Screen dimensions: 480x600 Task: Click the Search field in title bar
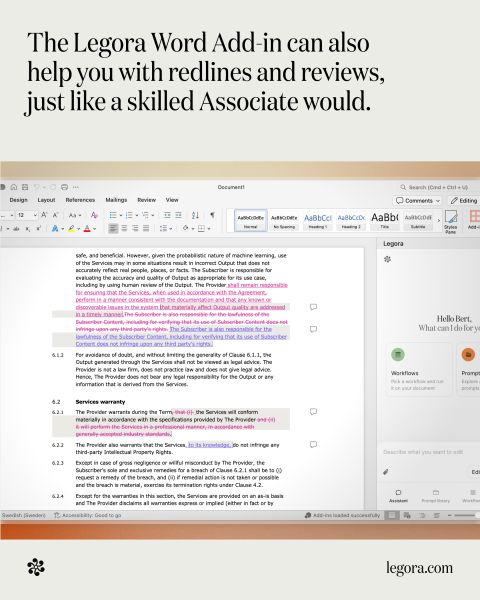click(x=434, y=187)
